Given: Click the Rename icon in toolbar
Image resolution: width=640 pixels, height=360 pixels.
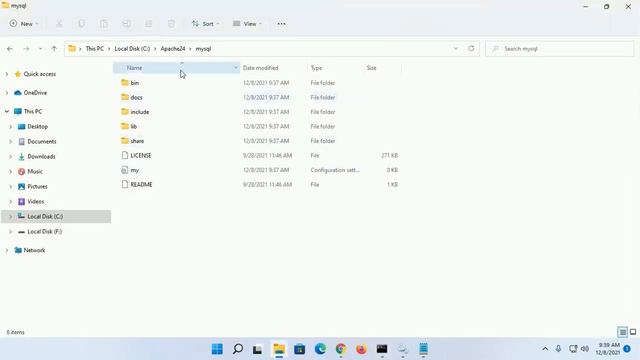Looking at the screenshot, I should click(127, 24).
